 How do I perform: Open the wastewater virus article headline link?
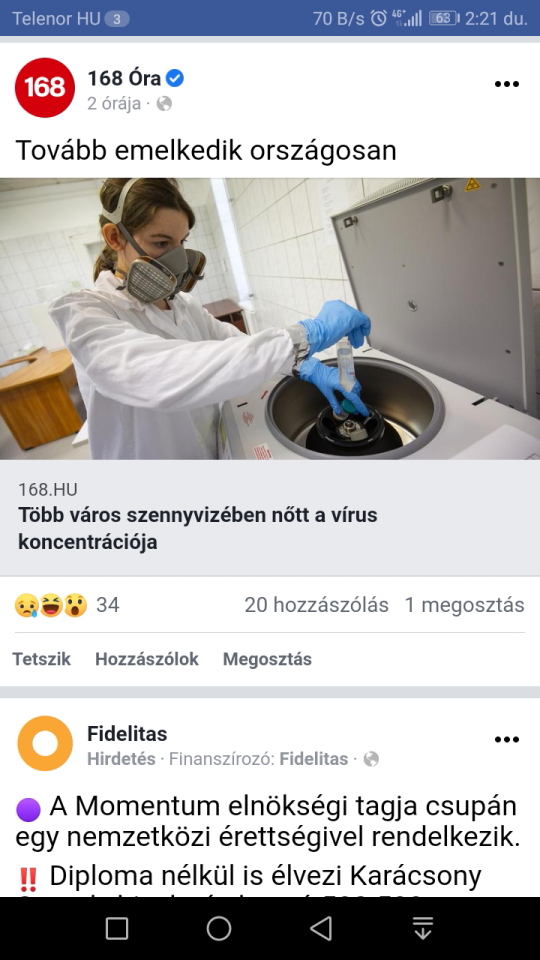pos(198,528)
